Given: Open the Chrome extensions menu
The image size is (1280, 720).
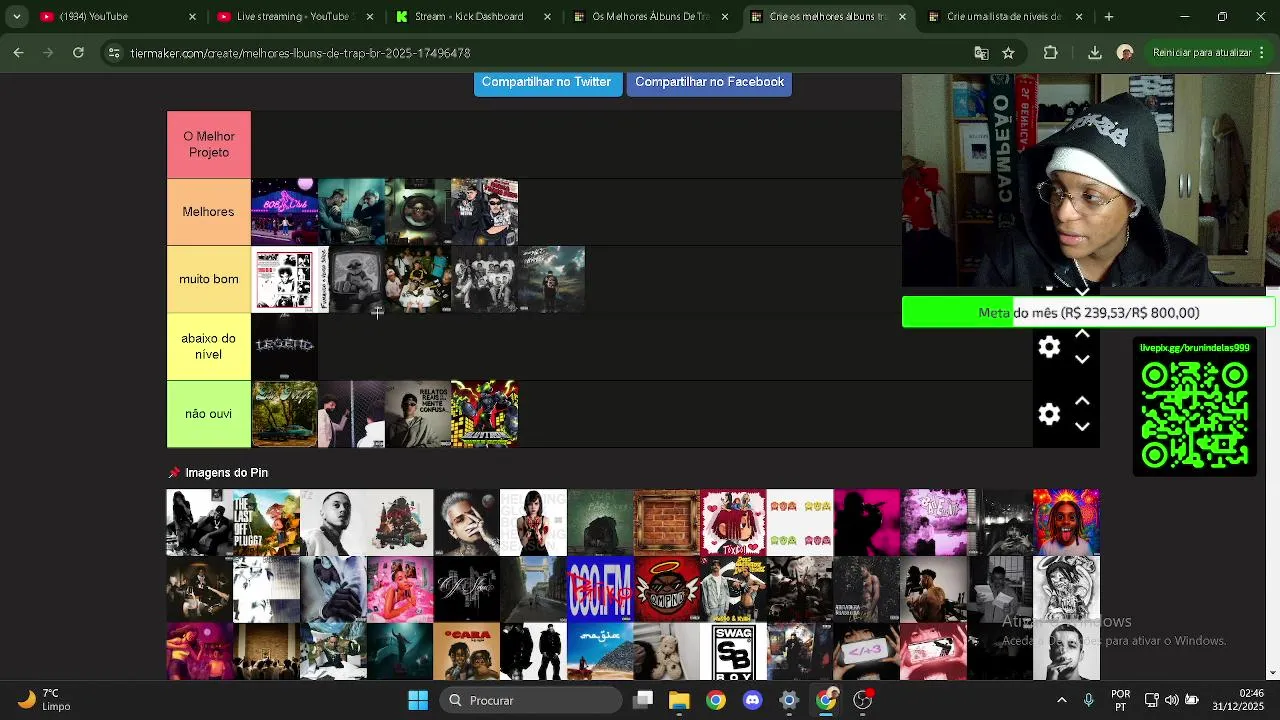Looking at the screenshot, I should click(1050, 53).
